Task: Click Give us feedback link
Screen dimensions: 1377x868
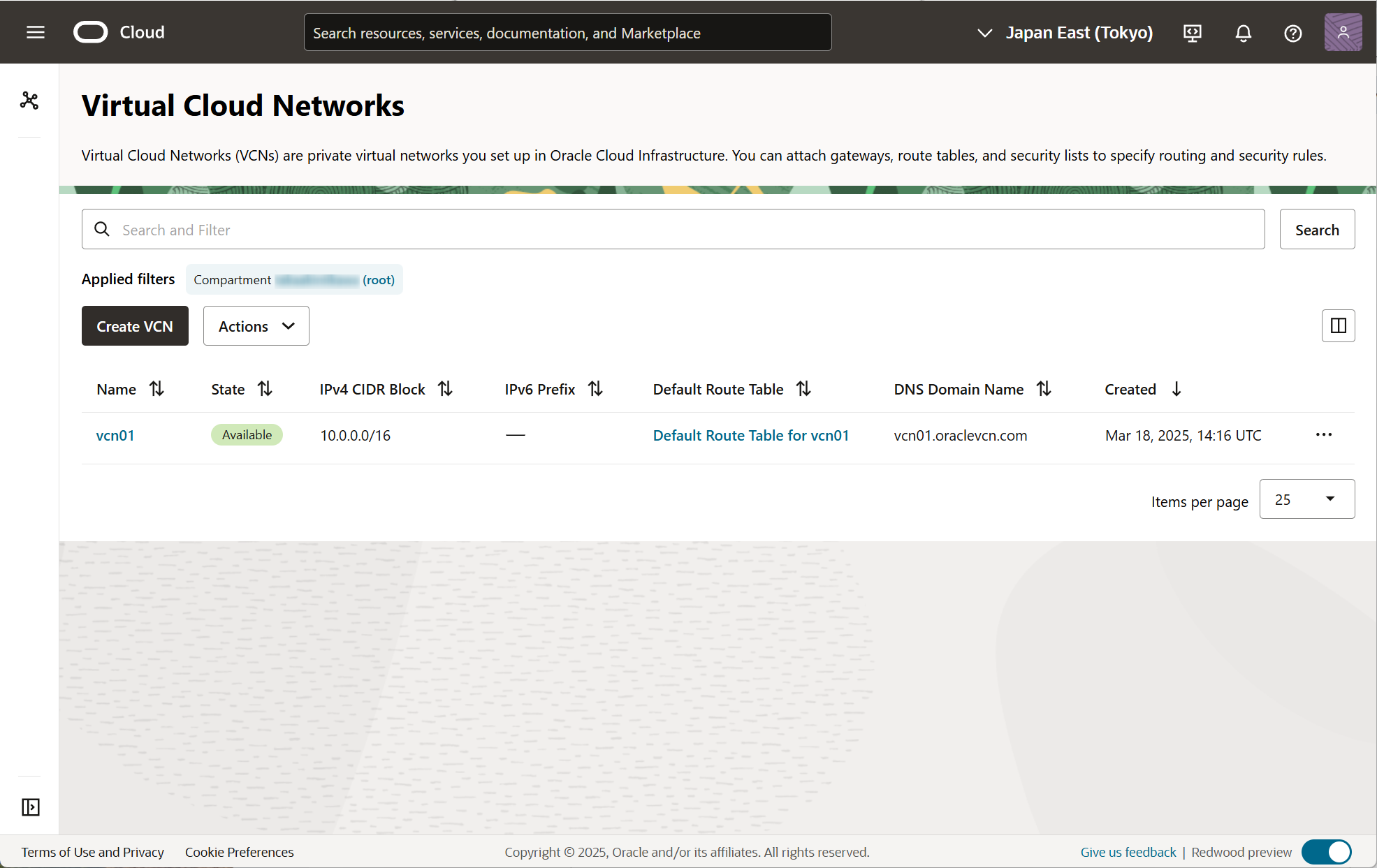Action: pyautogui.click(x=1128, y=852)
